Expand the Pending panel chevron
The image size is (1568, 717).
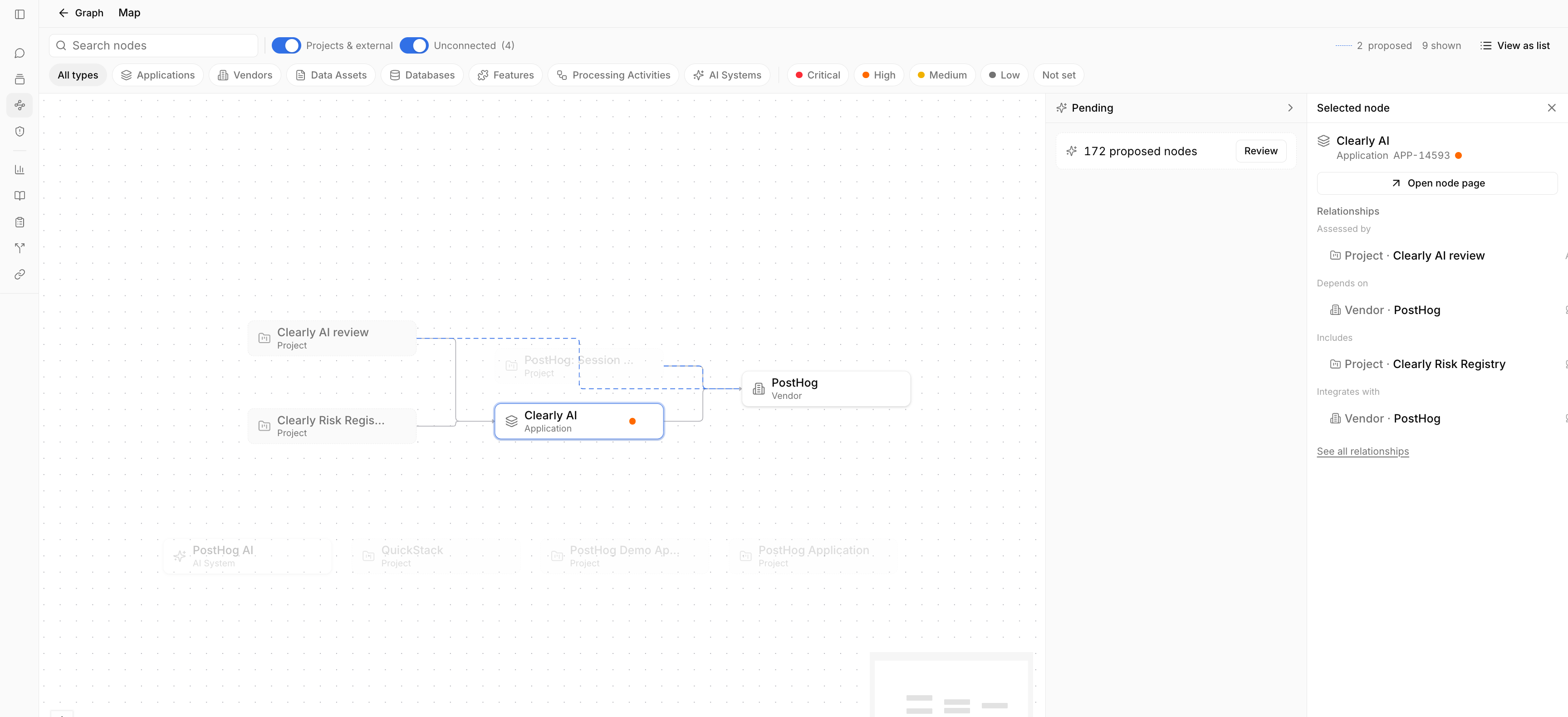(1290, 108)
